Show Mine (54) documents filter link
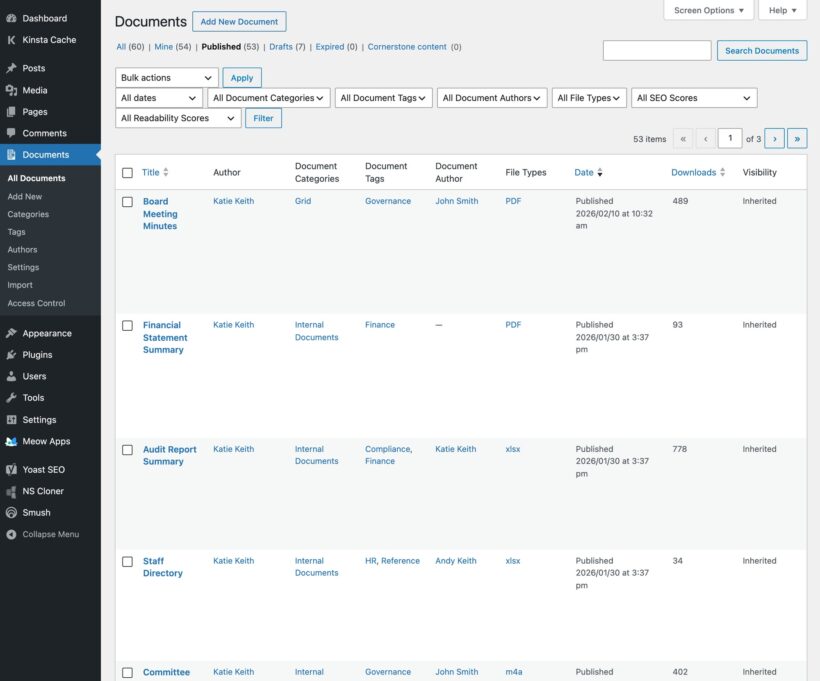820x681 pixels. [173, 47]
